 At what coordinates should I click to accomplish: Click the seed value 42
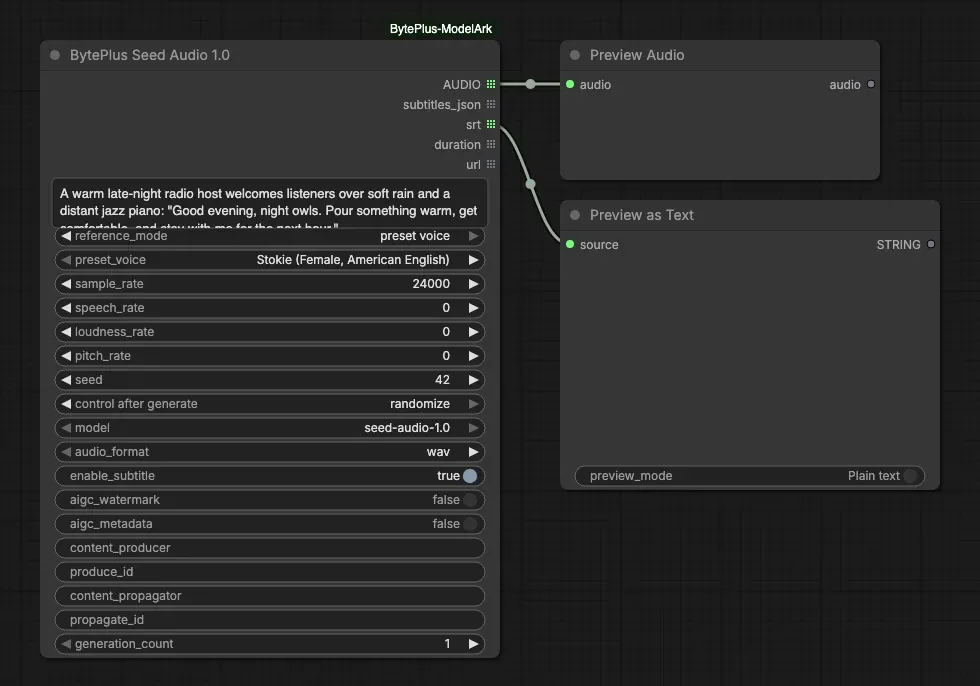click(x=442, y=380)
